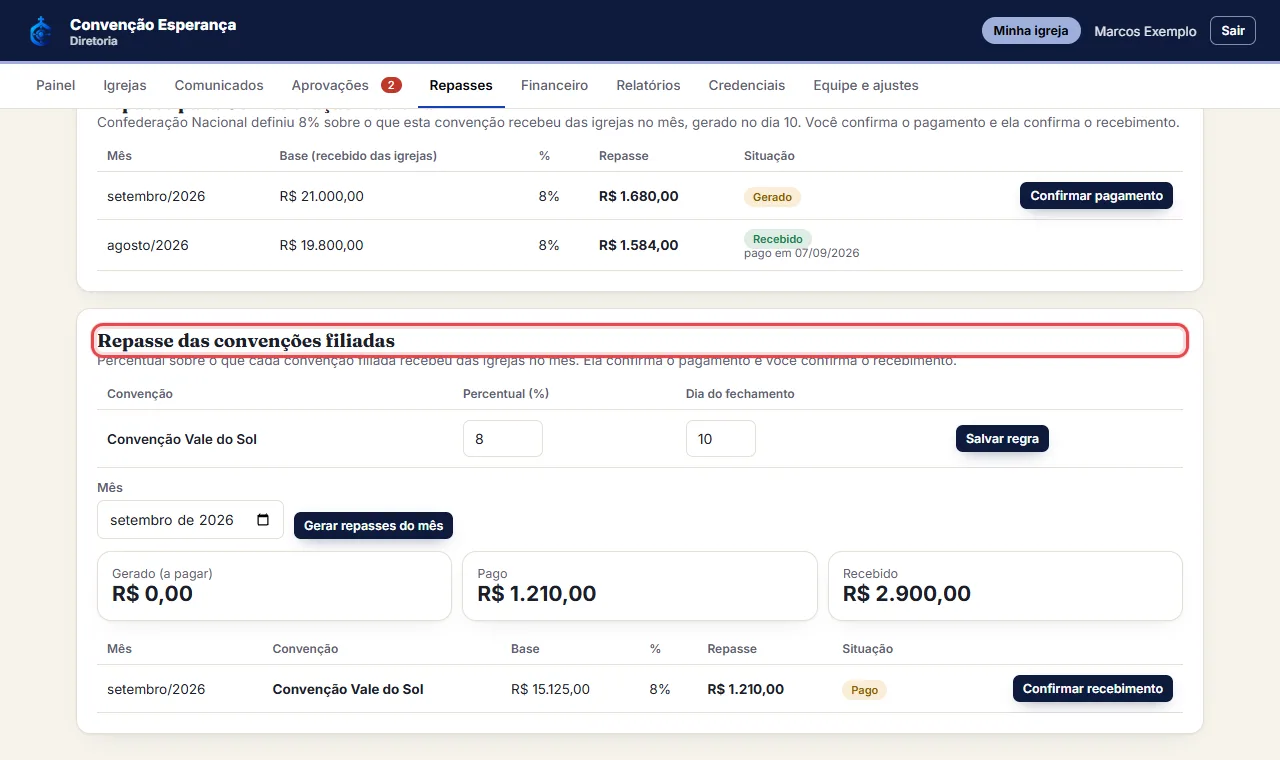Log out with the Sair button
Viewport: 1280px width, 760px height.
pos(1233,31)
